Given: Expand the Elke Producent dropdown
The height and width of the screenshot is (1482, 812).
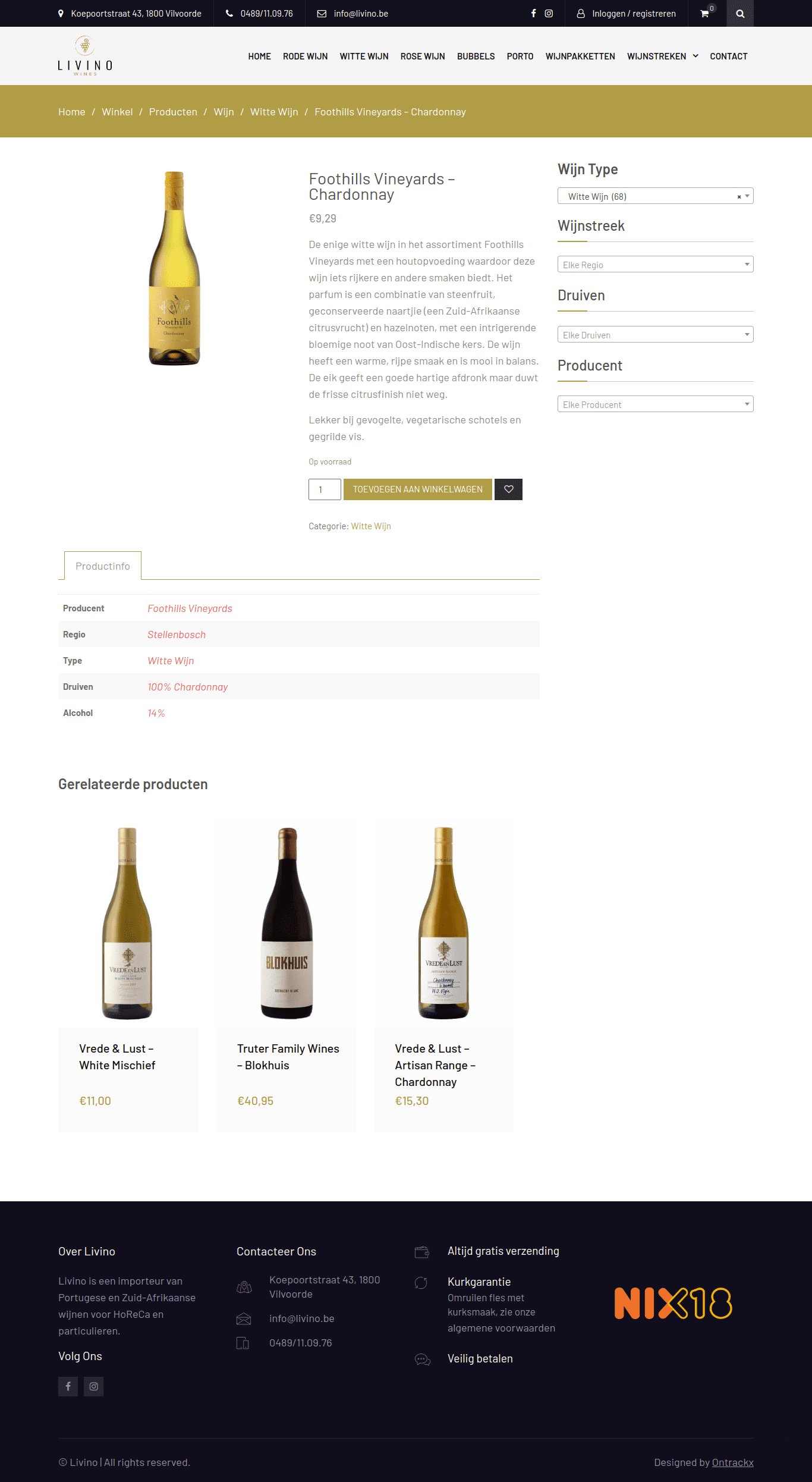Looking at the screenshot, I should (655, 404).
